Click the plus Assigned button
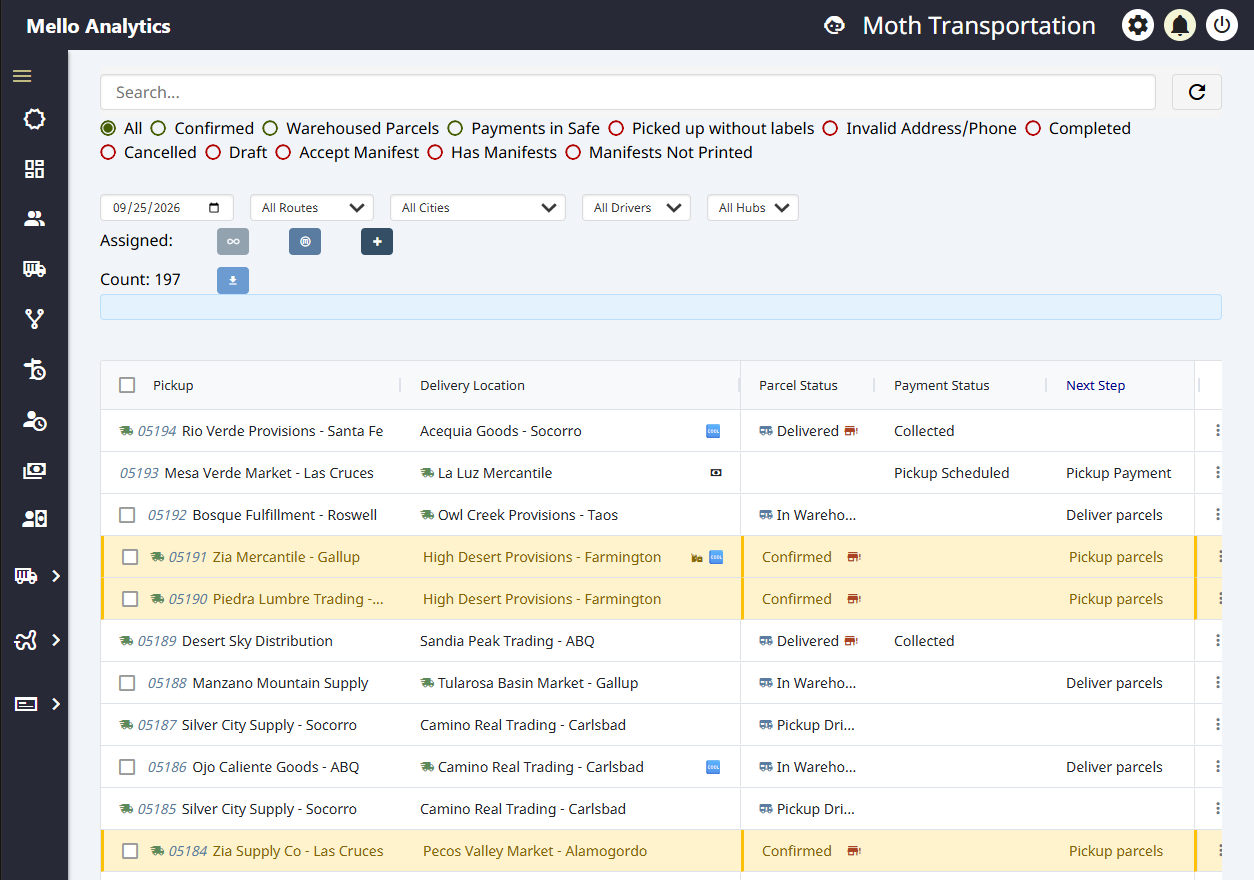This screenshot has height=880, width=1254. click(377, 241)
